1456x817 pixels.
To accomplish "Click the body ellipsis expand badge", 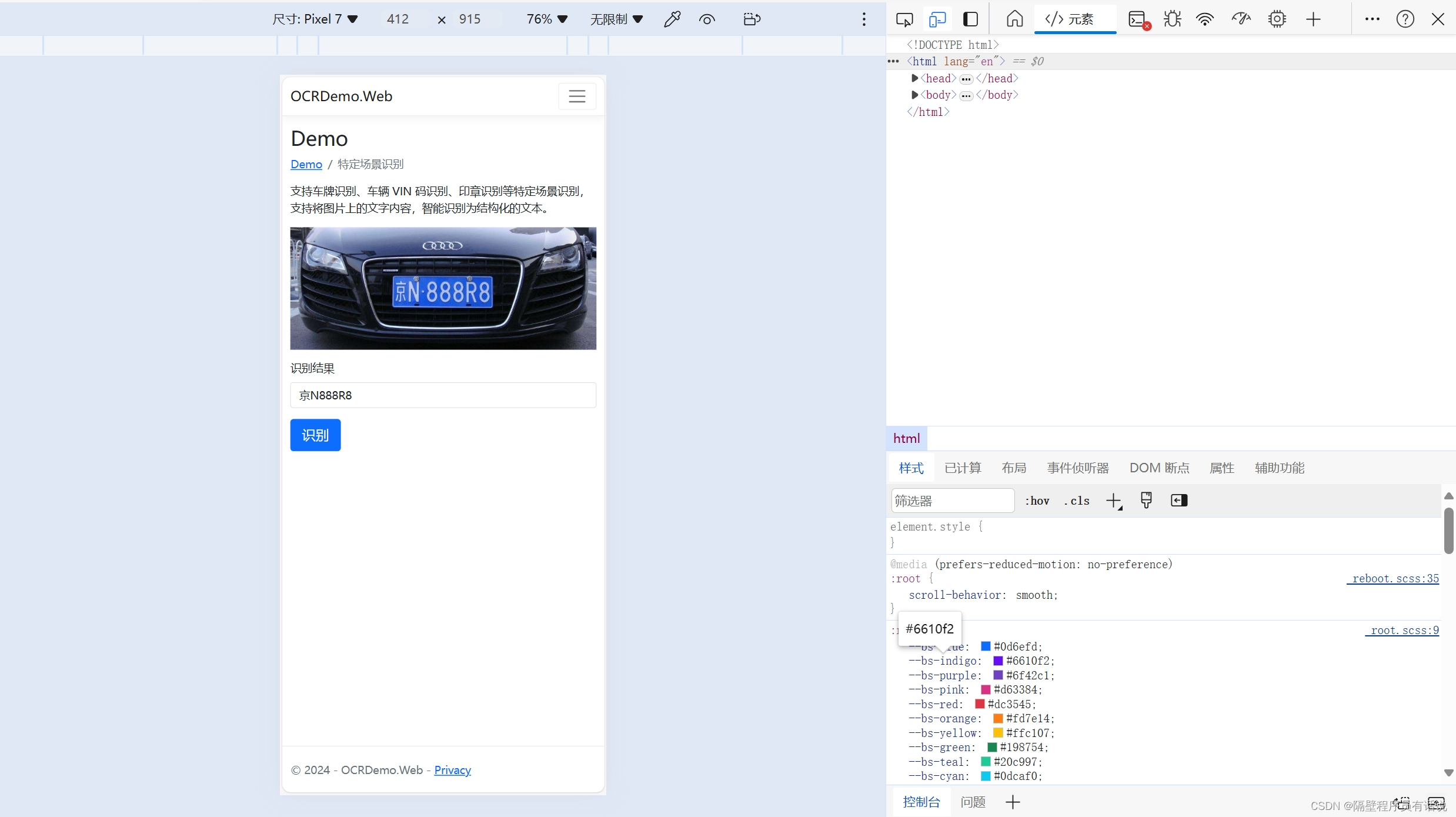I will [x=966, y=95].
